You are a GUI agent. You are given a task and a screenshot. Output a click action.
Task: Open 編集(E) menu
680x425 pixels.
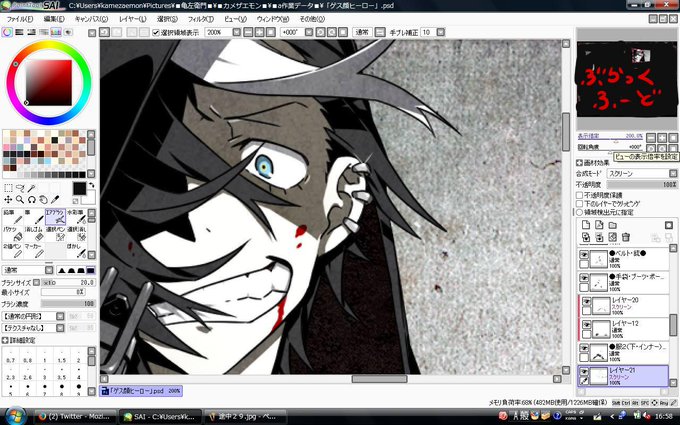point(54,19)
